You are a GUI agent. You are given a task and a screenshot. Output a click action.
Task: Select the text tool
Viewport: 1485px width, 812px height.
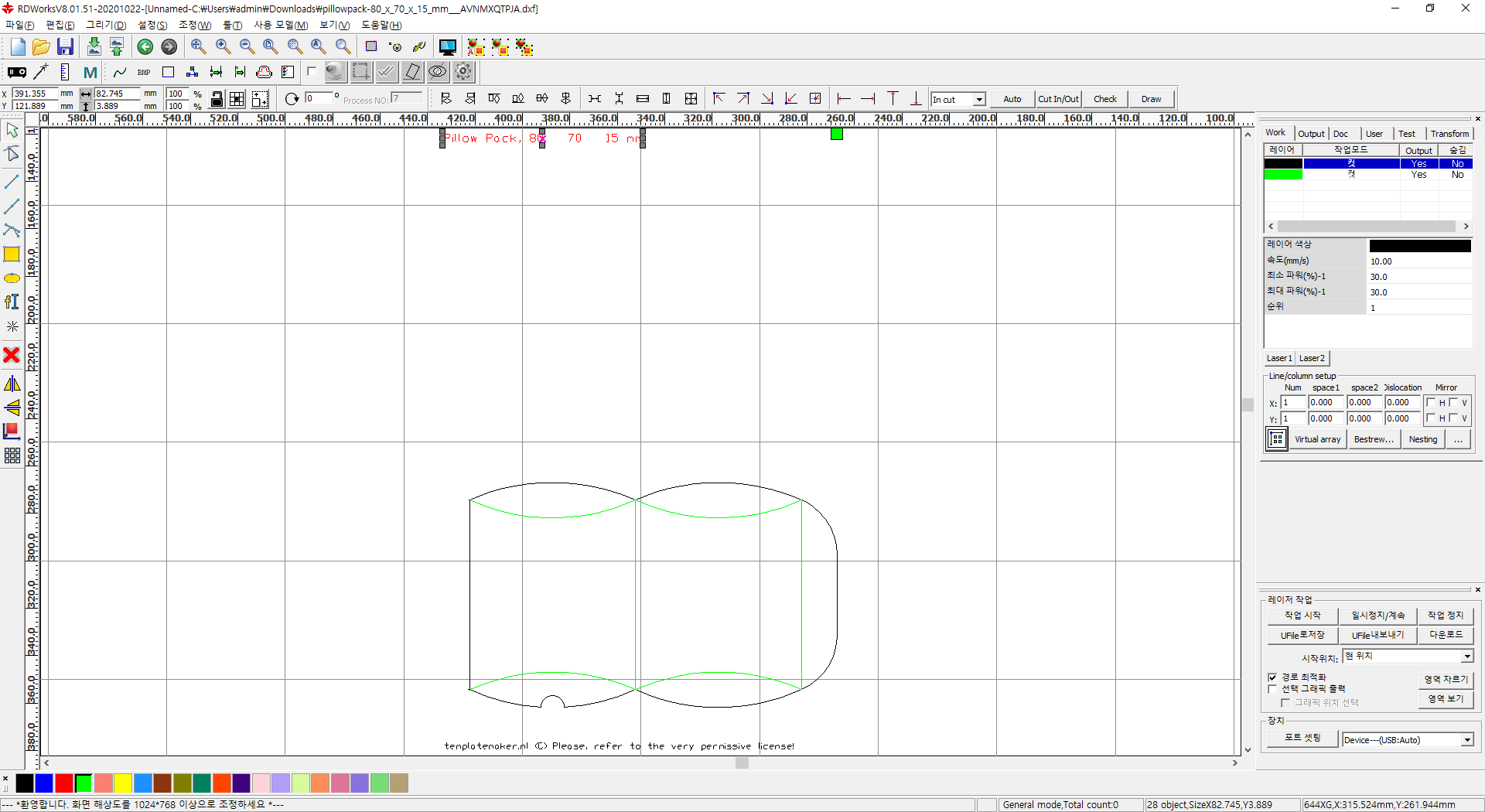[x=12, y=302]
